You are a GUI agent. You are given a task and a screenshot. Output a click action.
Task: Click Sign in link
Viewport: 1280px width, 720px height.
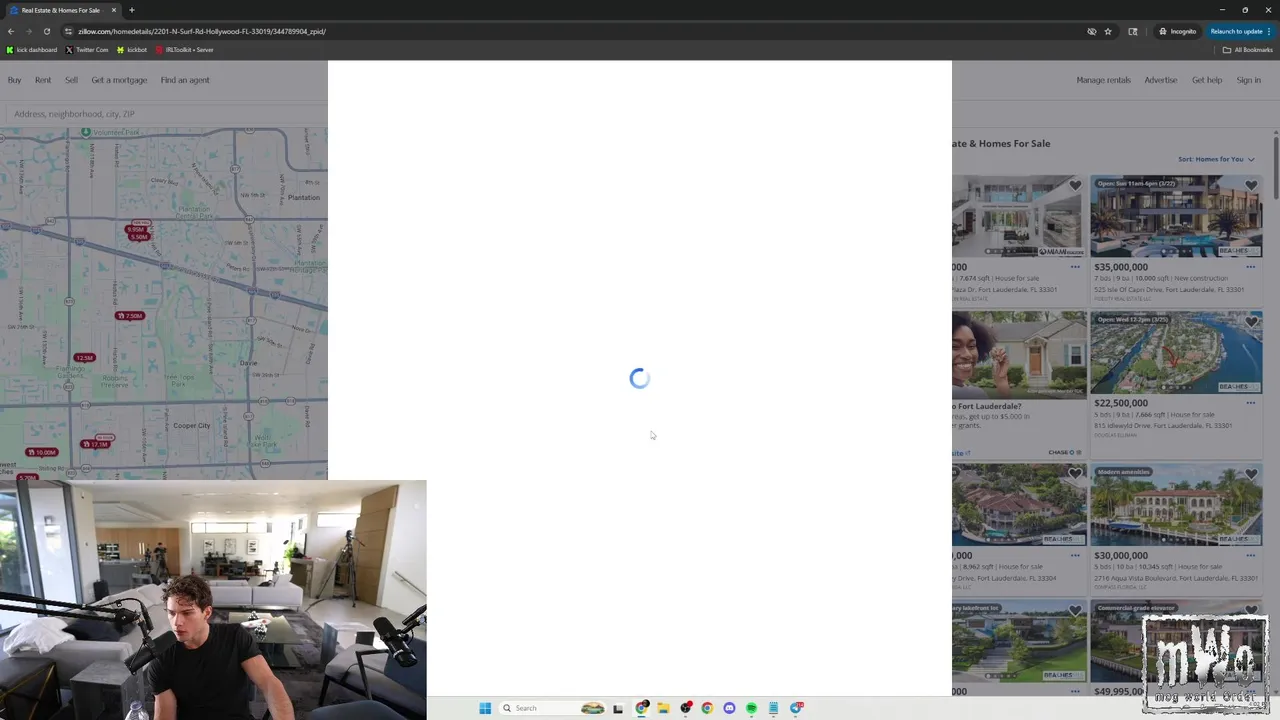click(x=1249, y=80)
